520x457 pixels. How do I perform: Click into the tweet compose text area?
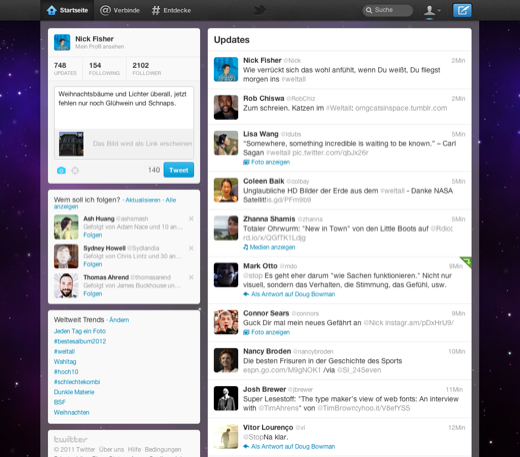click(124, 108)
